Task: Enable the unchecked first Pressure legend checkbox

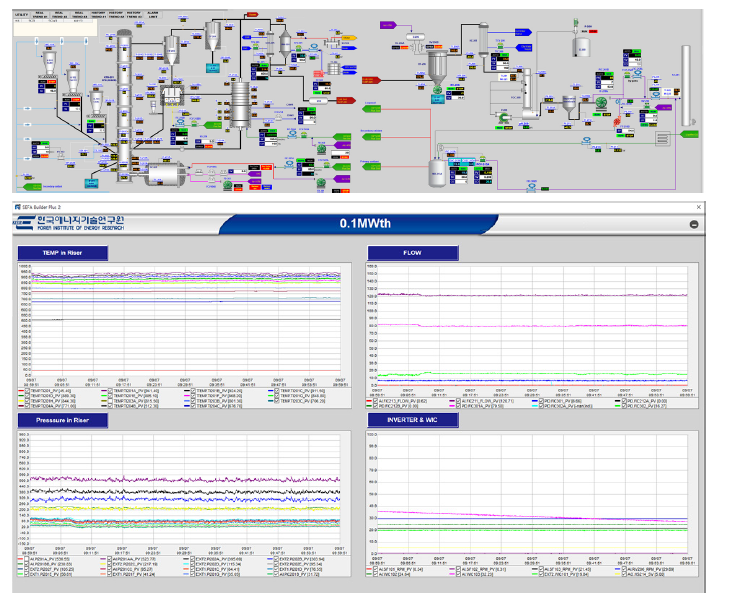Action: pyautogui.click(x=27, y=559)
